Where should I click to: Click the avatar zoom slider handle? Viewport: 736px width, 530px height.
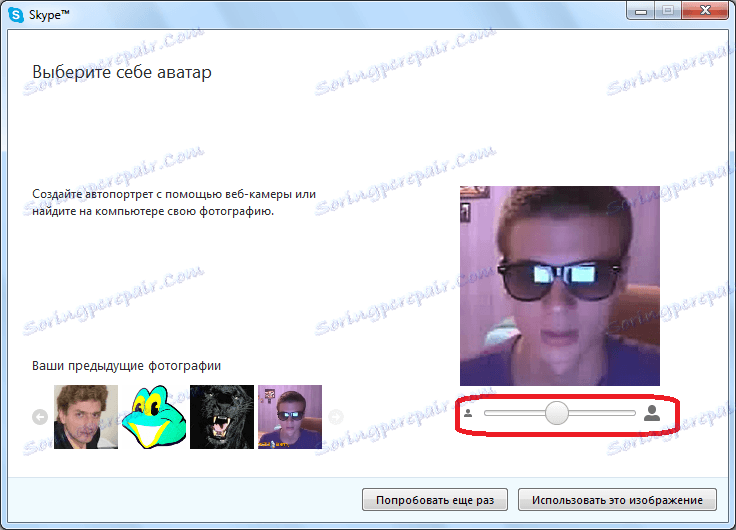557,413
